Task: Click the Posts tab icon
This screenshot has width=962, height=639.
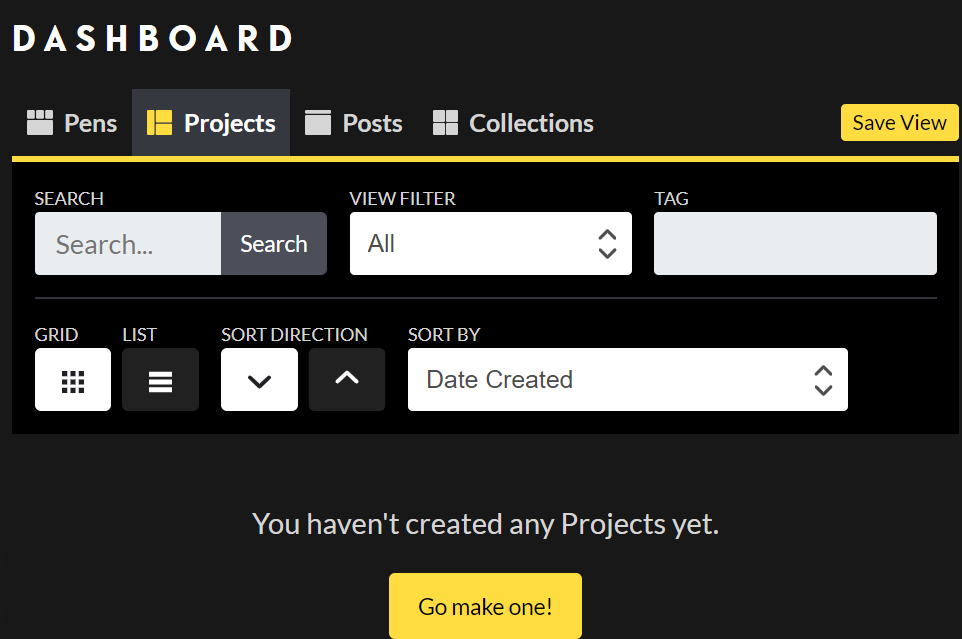Action: pyautogui.click(x=318, y=123)
